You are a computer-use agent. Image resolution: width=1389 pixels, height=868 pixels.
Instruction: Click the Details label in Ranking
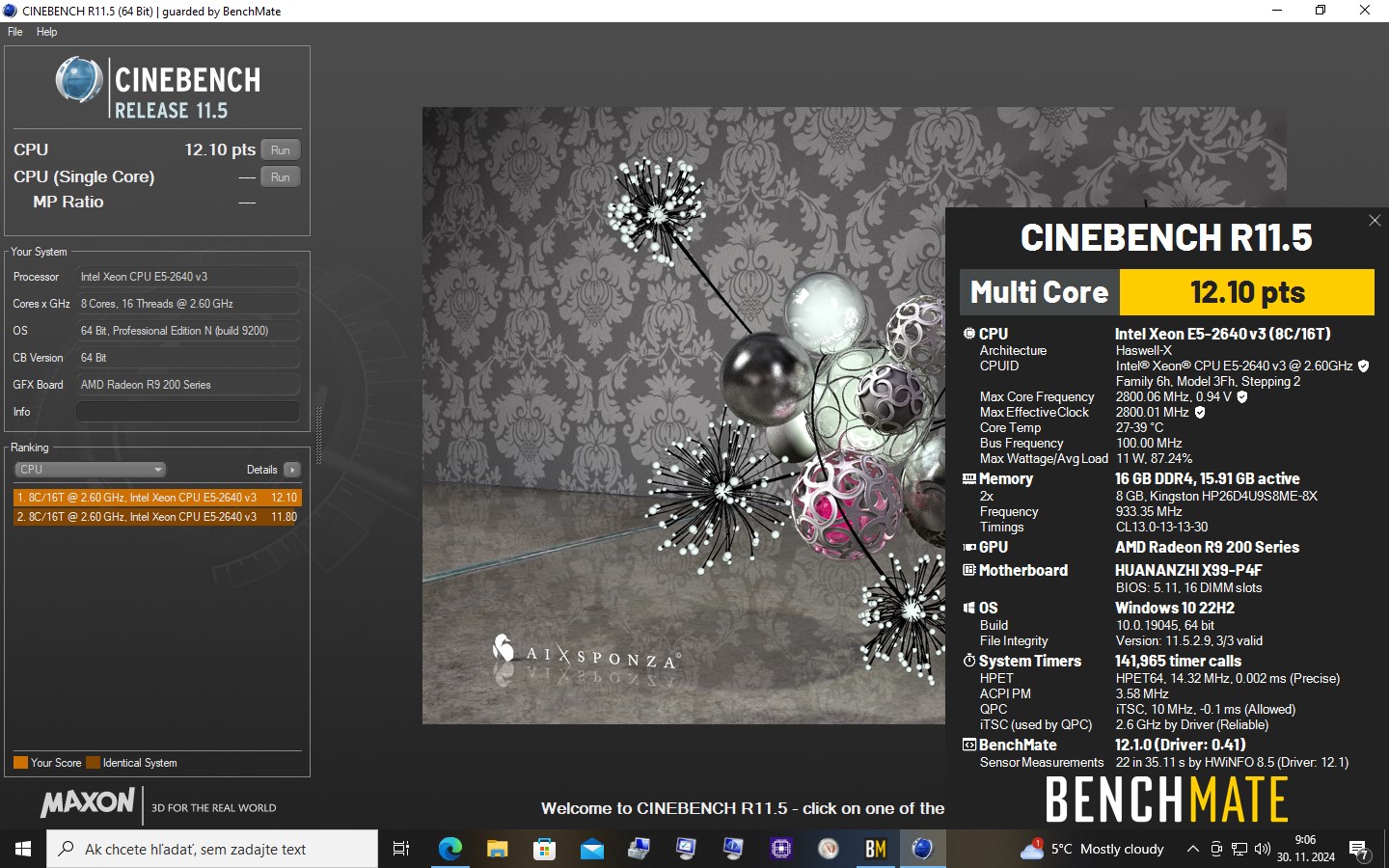(261, 470)
